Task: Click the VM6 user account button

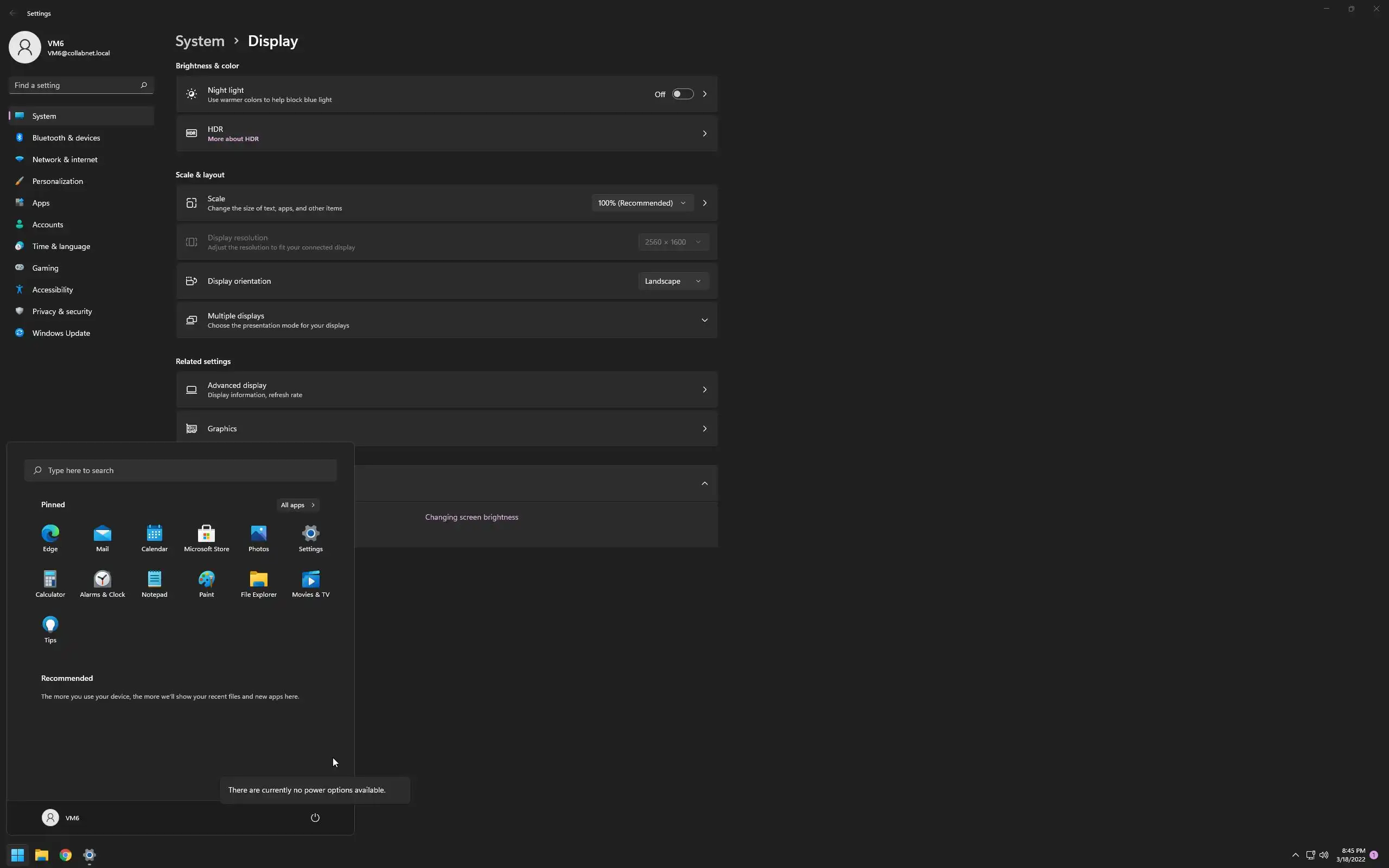Action: [61, 818]
